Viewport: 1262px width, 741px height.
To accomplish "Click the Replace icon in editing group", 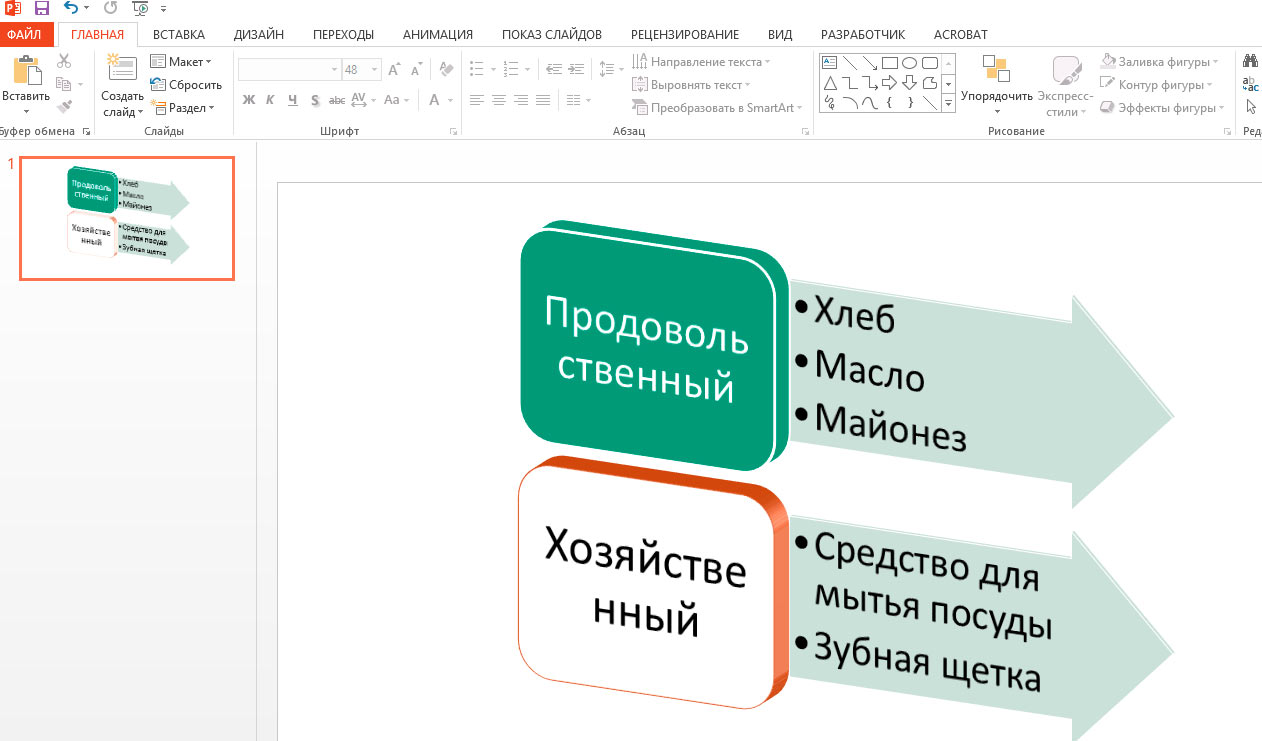I will (x=1250, y=84).
